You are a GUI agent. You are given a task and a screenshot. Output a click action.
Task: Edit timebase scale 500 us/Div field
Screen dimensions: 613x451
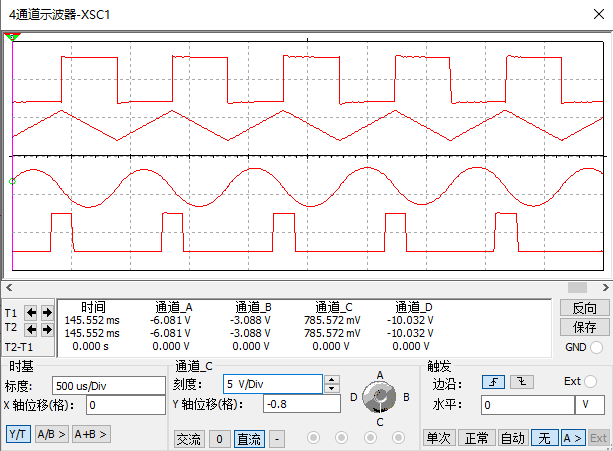point(109,386)
